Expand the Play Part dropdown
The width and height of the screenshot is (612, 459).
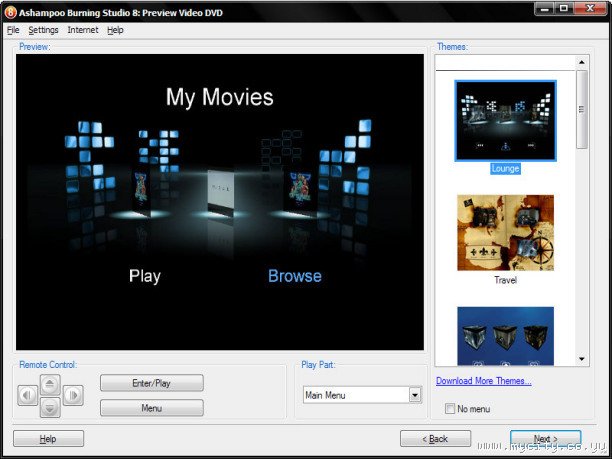pos(415,395)
